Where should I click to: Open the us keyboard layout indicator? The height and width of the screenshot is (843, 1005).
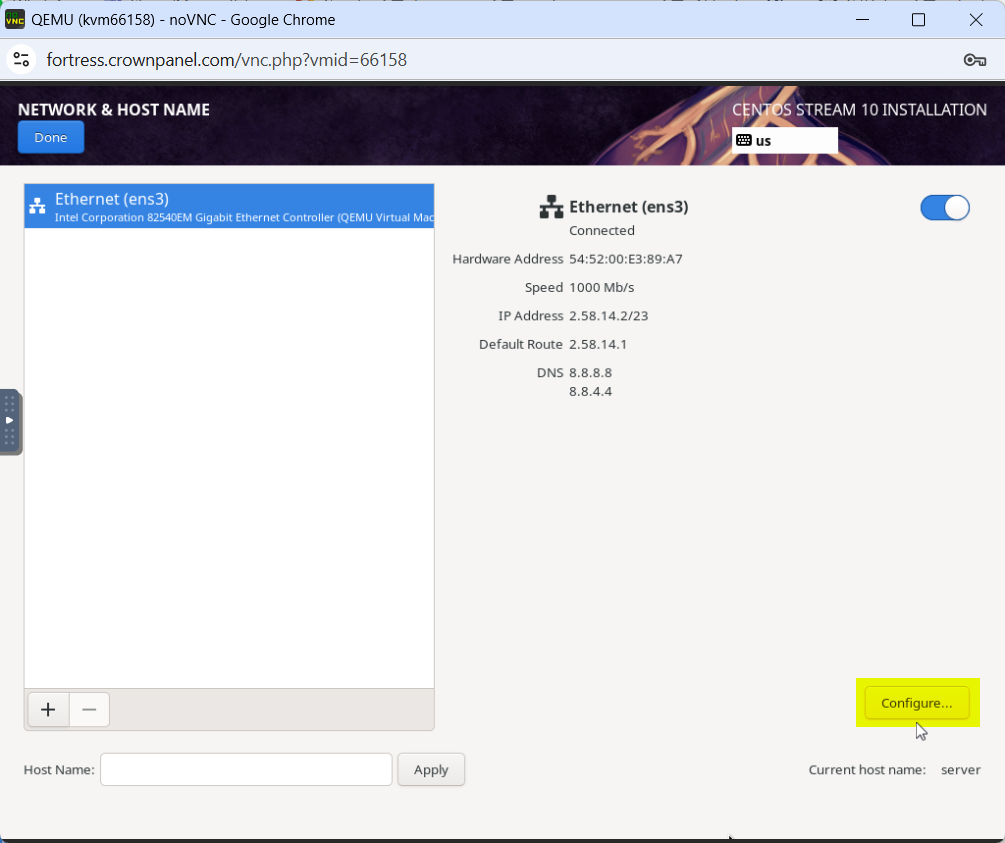(785, 140)
